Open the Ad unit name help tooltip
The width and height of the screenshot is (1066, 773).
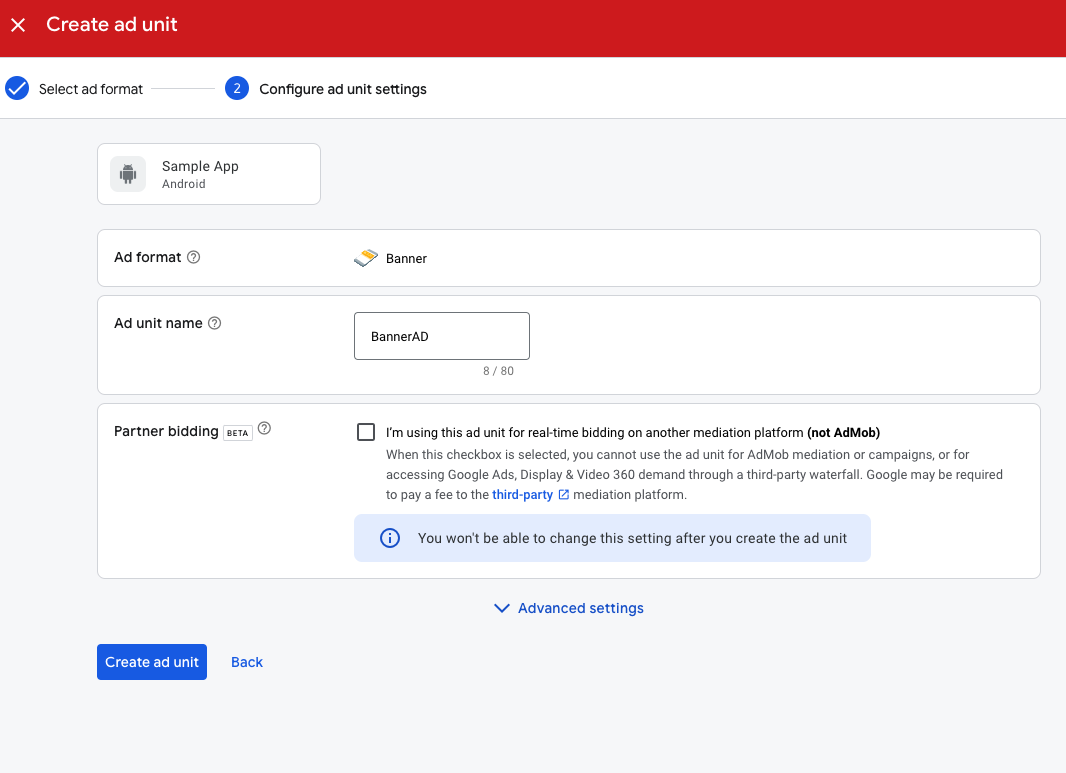click(214, 322)
